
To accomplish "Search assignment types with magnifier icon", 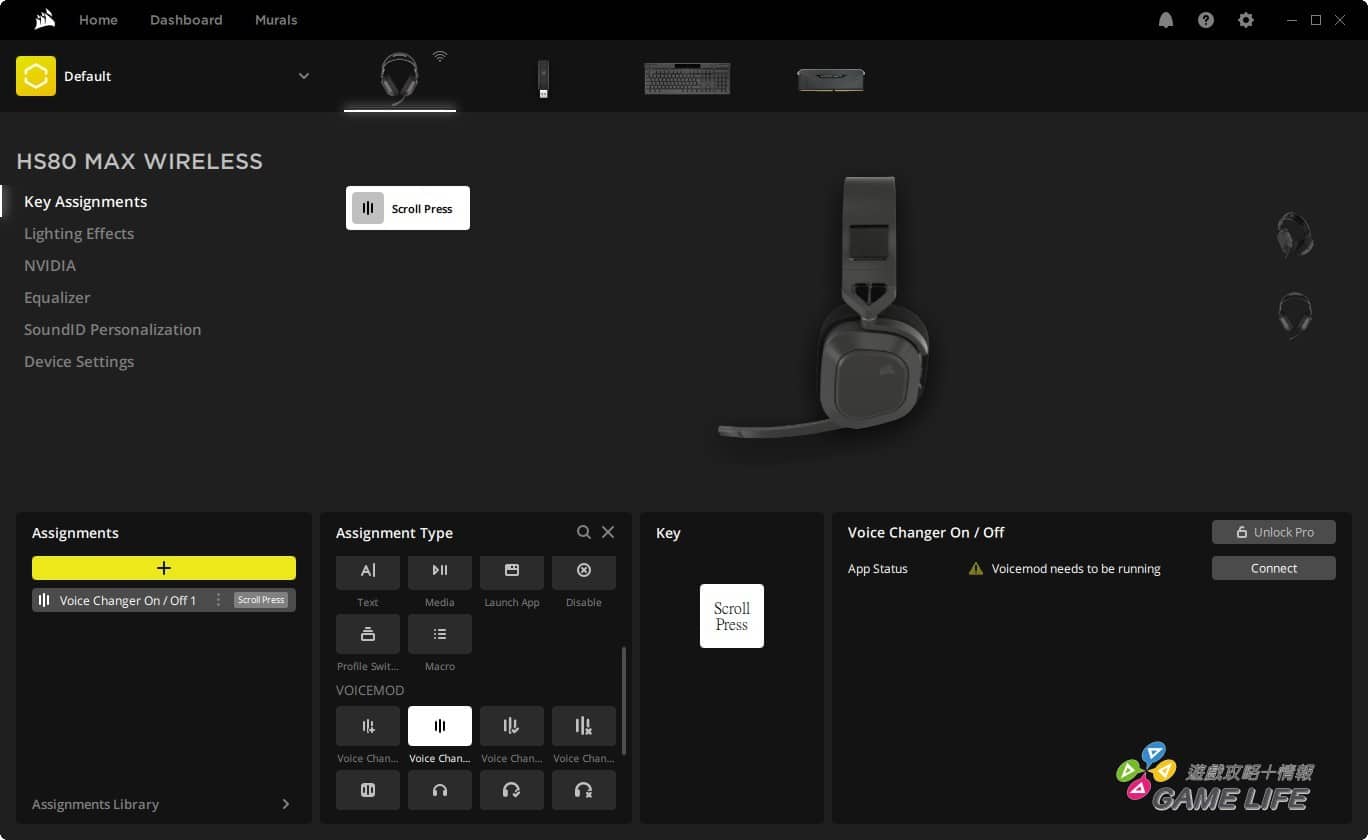I will tap(584, 532).
